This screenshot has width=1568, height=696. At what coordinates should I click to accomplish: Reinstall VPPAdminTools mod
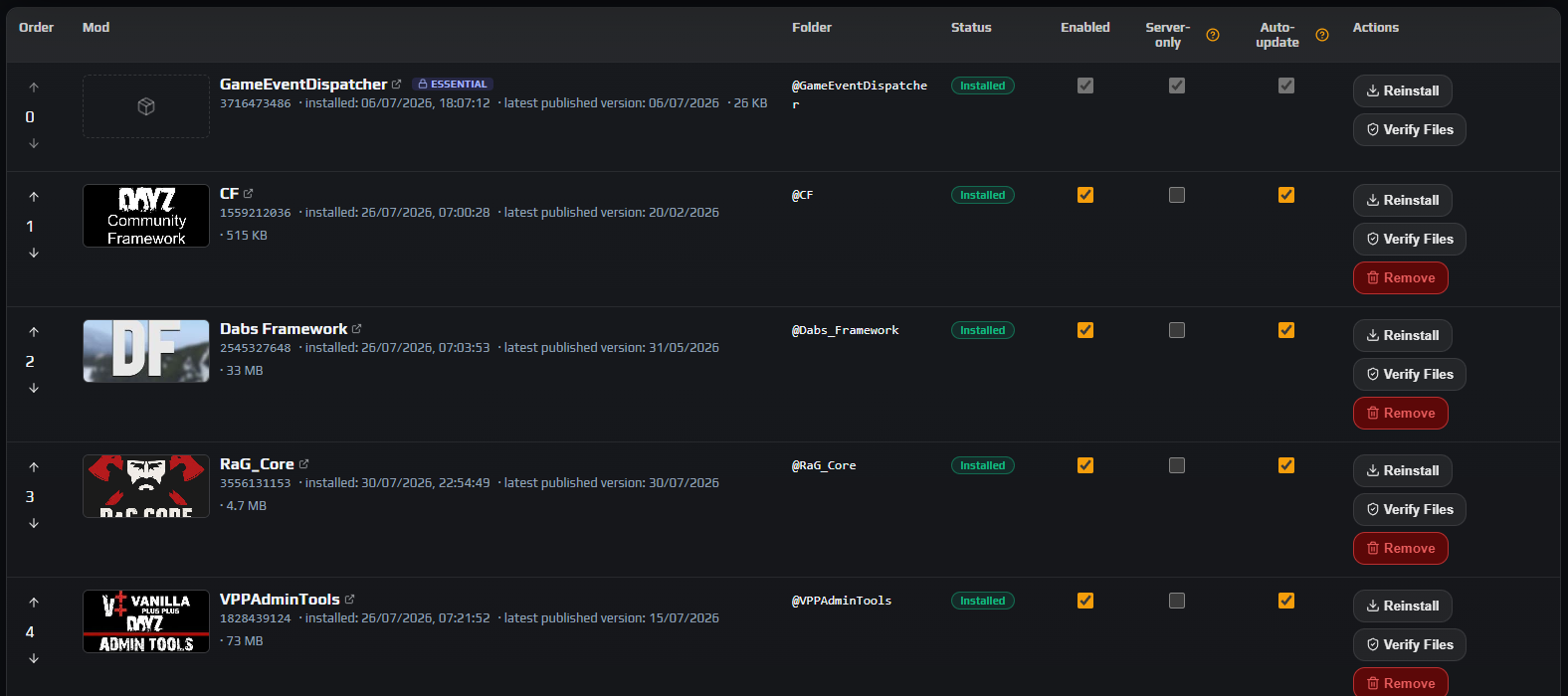tap(1403, 606)
